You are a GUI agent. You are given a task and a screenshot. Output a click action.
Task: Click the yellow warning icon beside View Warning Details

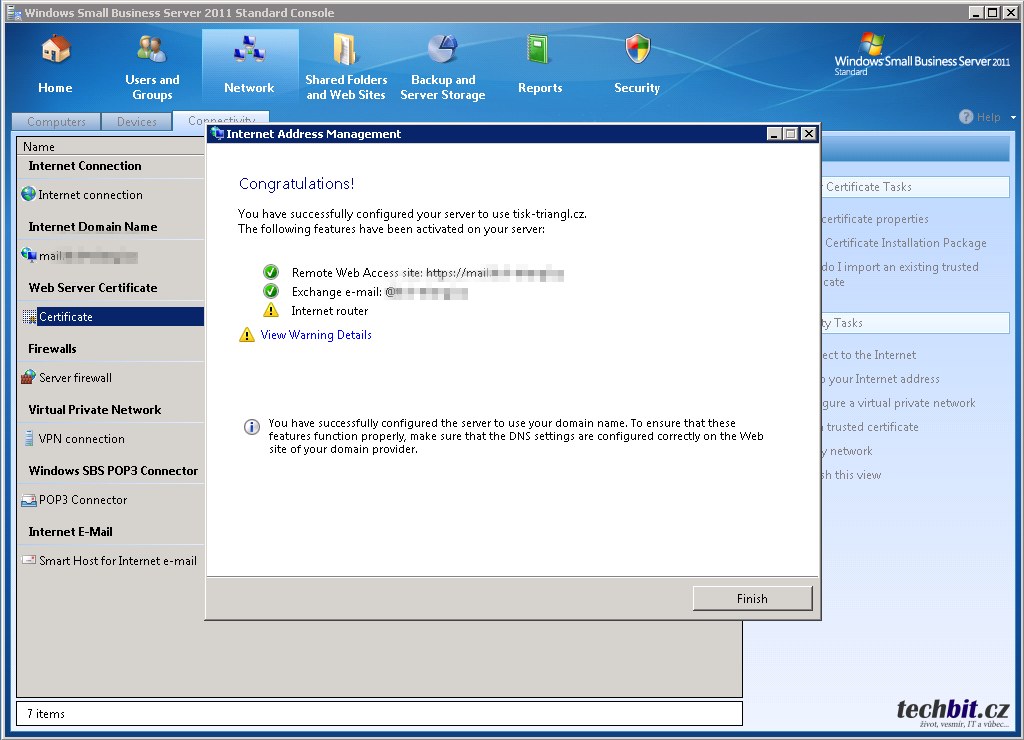pyautogui.click(x=247, y=335)
